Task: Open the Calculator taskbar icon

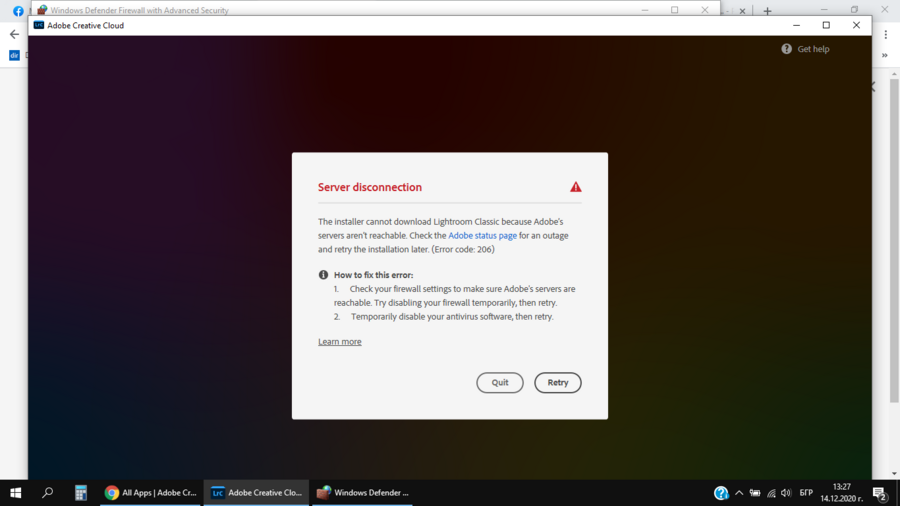Action: 80,492
